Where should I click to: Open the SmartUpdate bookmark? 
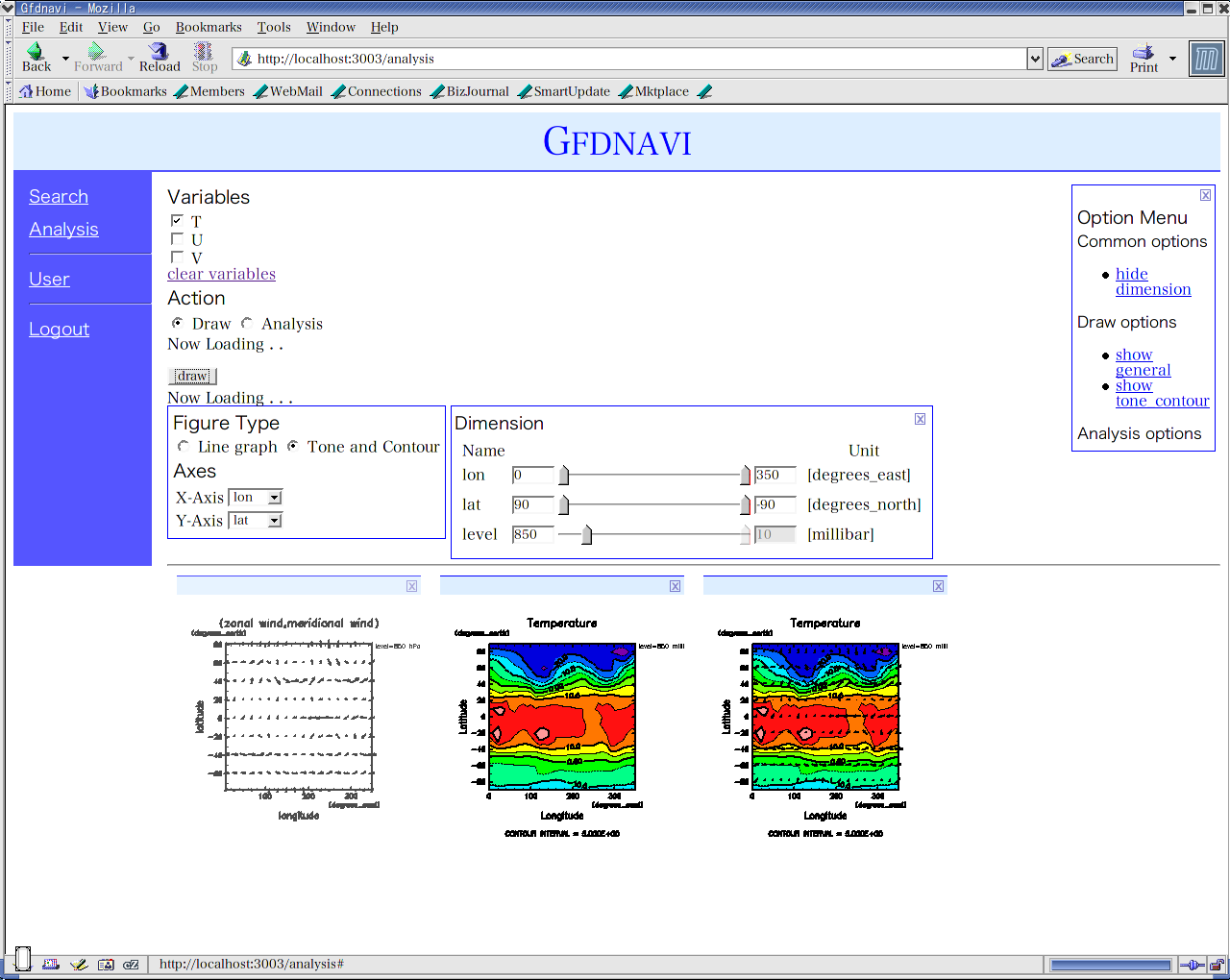click(x=564, y=91)
